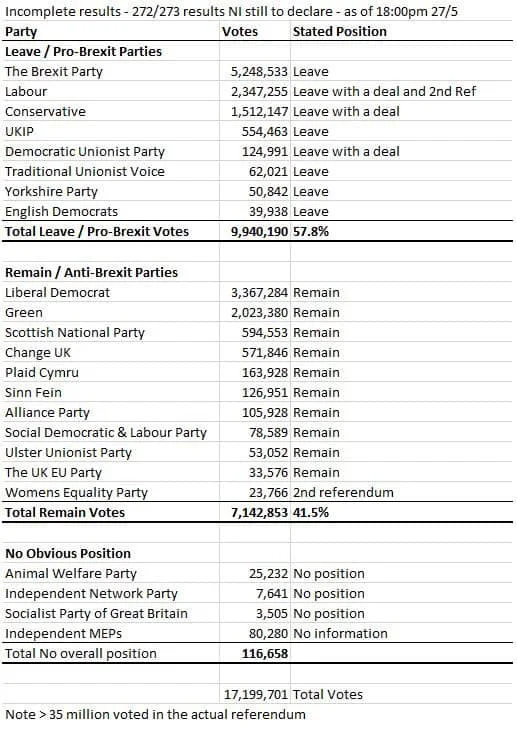Select the Green party name cell
This screenshot has height=731, width=517.
110,312
